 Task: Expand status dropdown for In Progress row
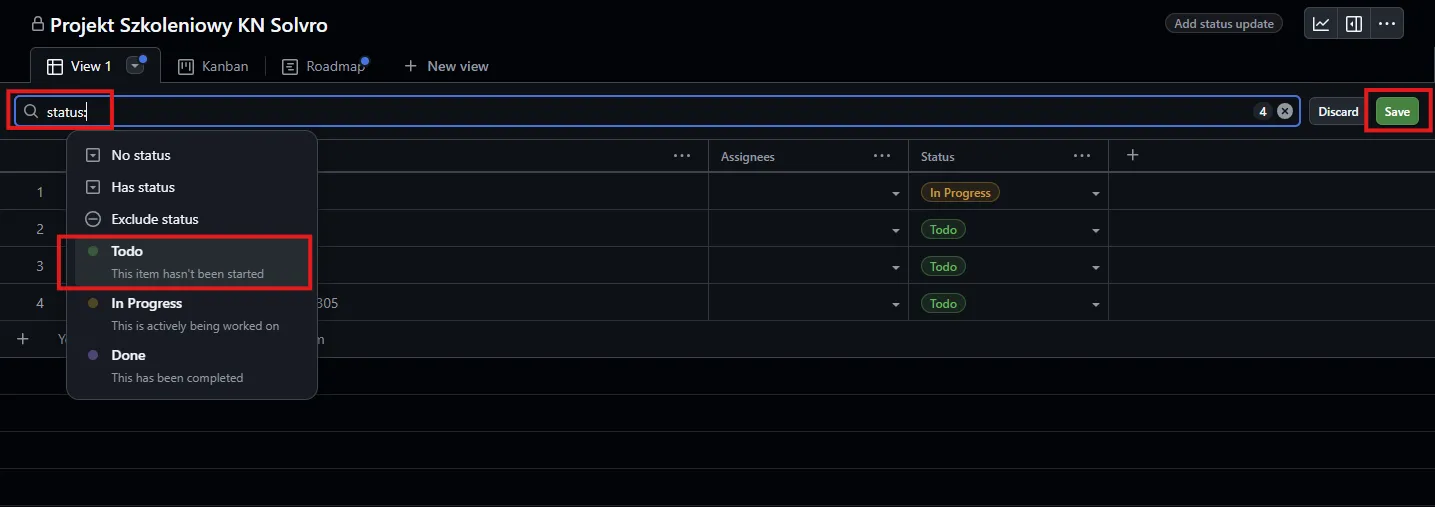tap(1095, 194)
